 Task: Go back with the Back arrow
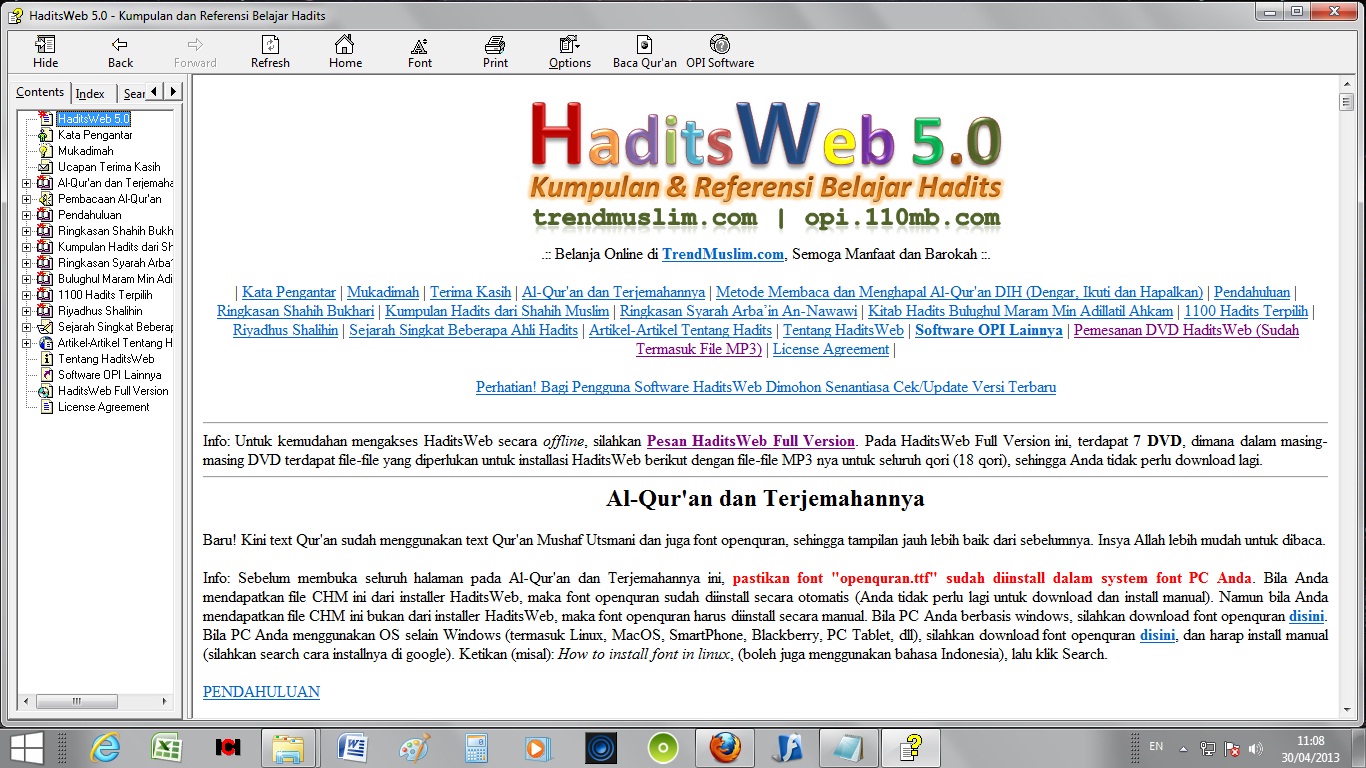pos(120,52)
